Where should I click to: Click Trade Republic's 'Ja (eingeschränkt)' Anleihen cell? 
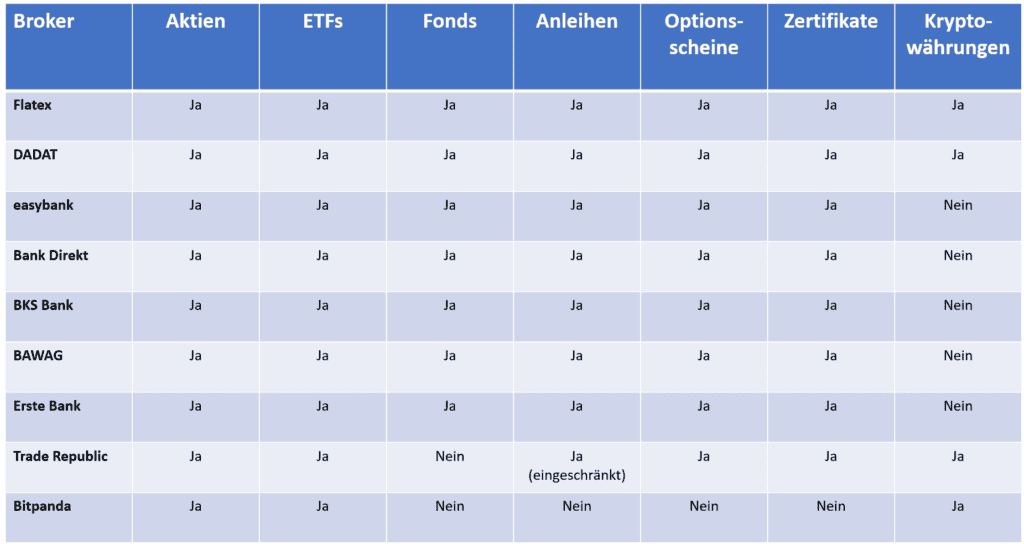[x=576, y=466]
